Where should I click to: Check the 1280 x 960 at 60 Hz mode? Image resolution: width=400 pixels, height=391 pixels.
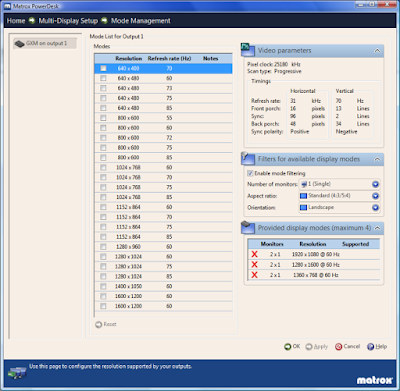(x=103, y=247)
